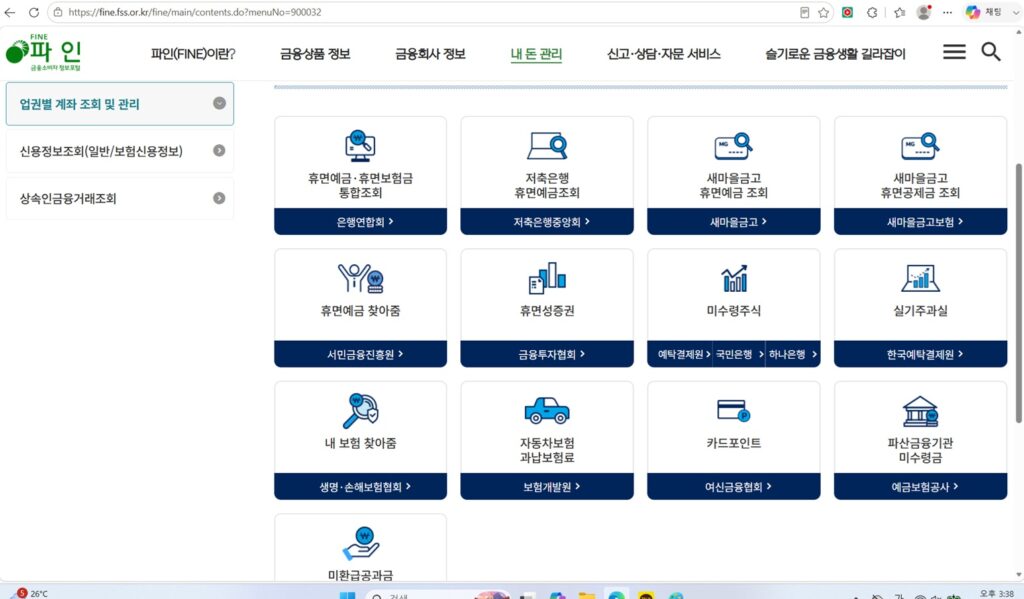Click the 여신금융협회 button
This screenshot has width=1024, height=599.
(733, 487)
